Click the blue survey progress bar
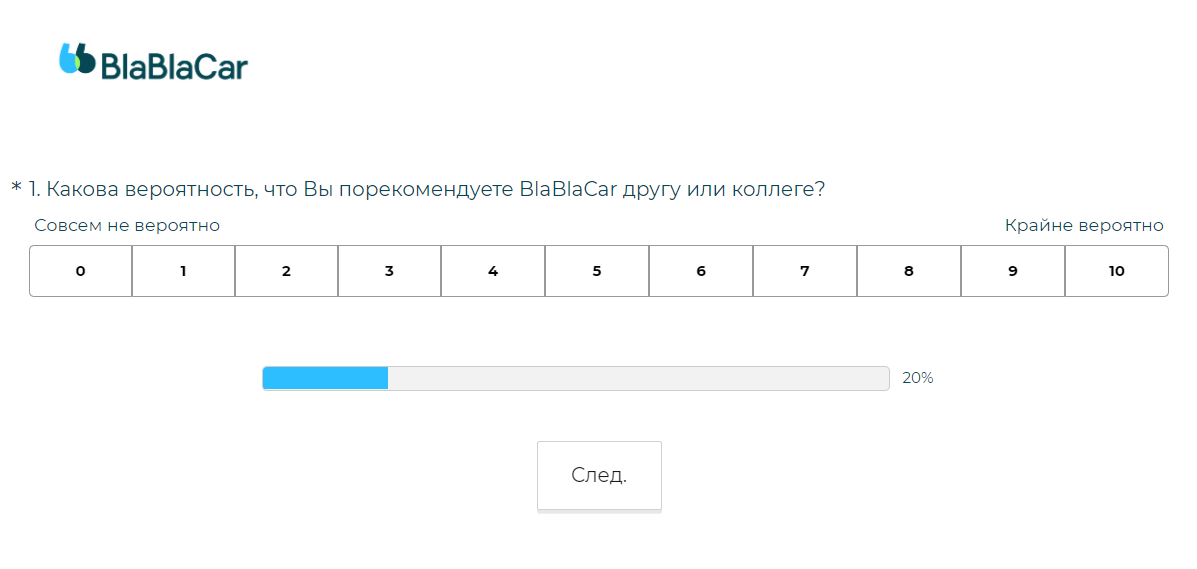The width and height of the screenshot is (1197, 569). [x=325, y=378]
